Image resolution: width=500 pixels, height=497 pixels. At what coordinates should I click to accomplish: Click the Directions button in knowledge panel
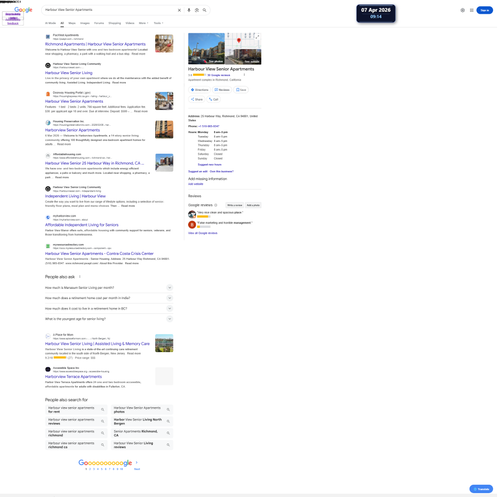tap(199, 90)
